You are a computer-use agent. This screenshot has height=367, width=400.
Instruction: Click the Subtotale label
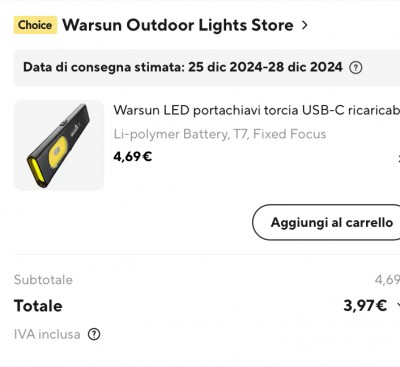coord(43,280)
